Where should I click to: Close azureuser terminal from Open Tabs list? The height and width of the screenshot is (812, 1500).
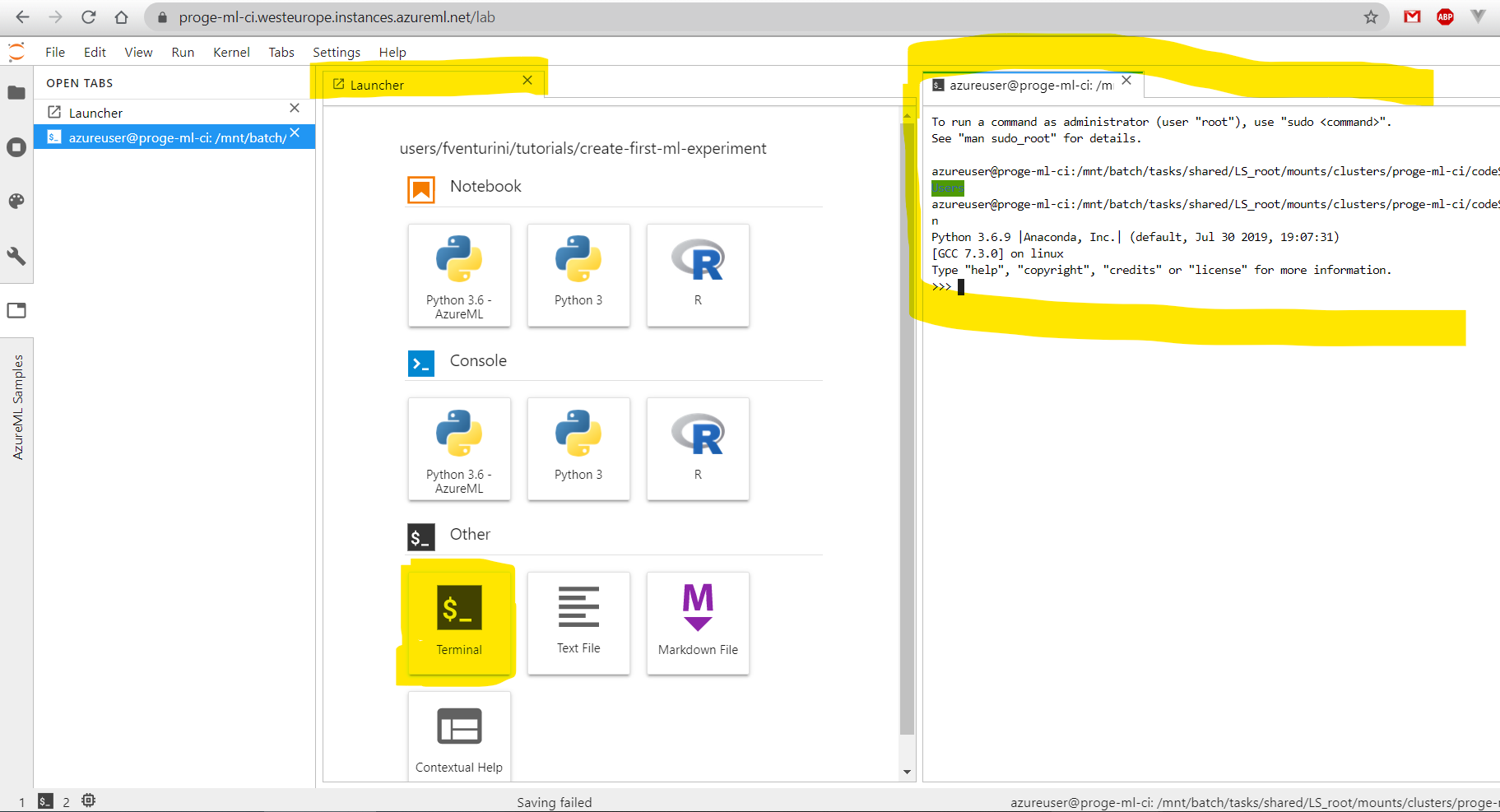(295, 133)
